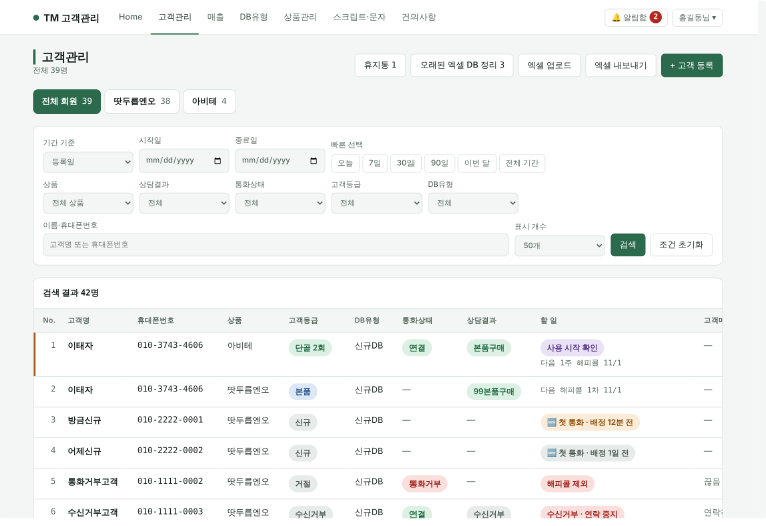This screenshot has height=526, width=766.
Task: Select the 전체 기간 quick period button
Action: 522,163
